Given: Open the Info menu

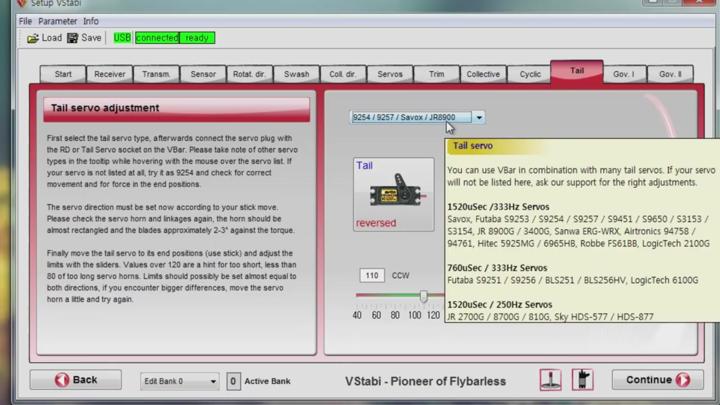Looking at the screenshot, I should [90, 21].
